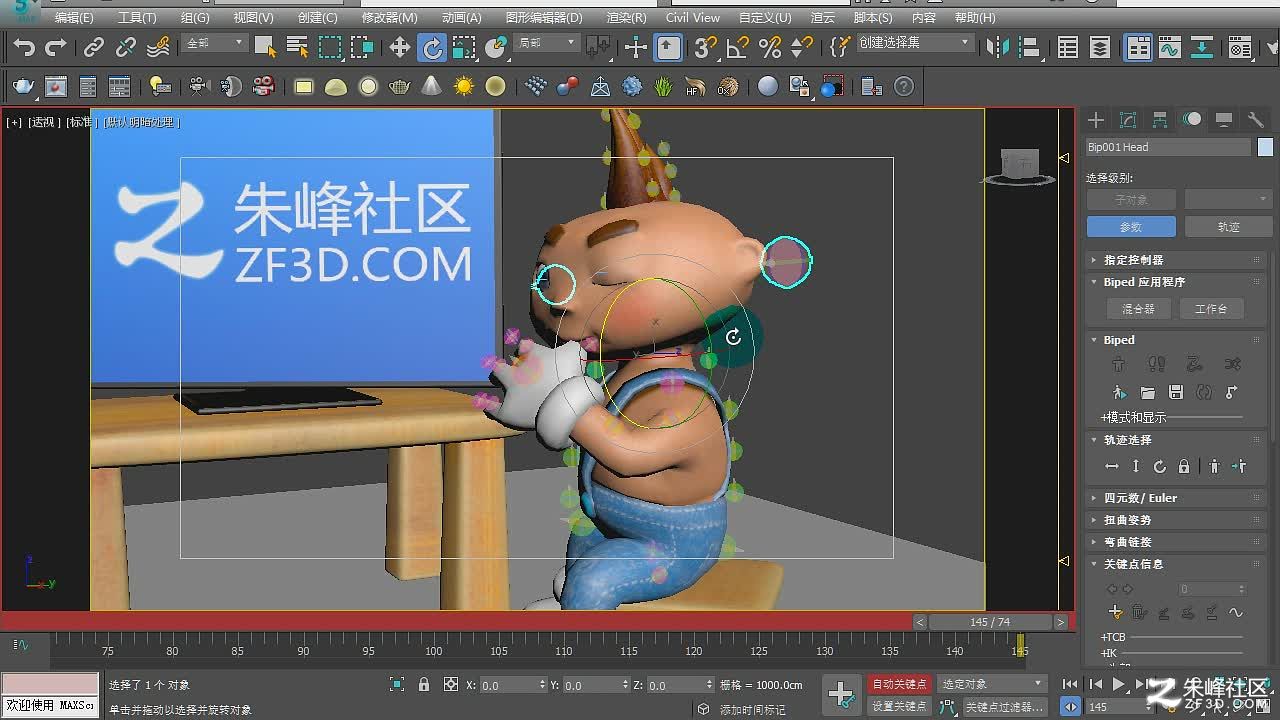
Task: Click the 工作台 button
Action: tap(1211, 309)
